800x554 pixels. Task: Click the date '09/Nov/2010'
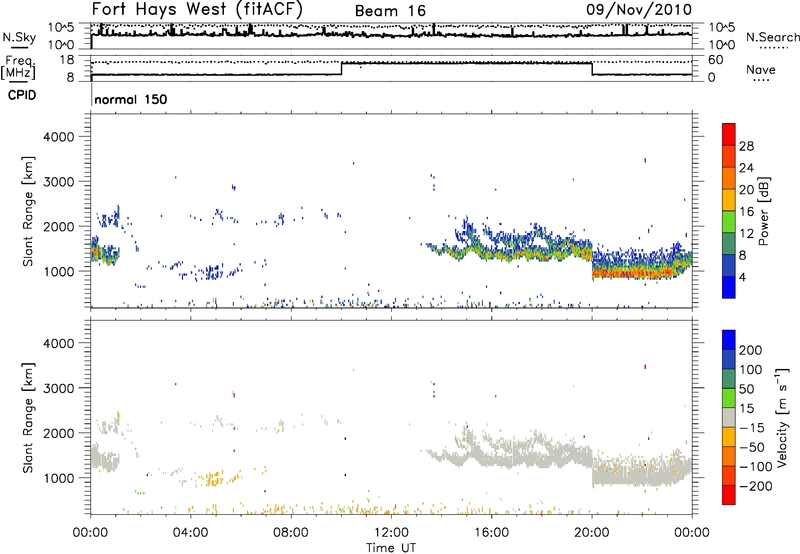pyautogui.click(x=639, y=9)
